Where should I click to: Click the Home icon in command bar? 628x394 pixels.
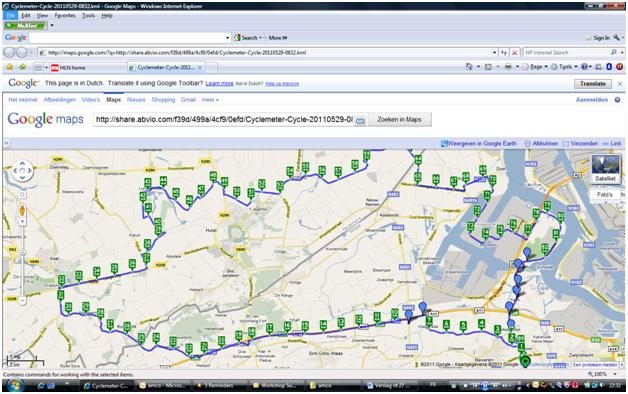(x=469, y=67)
